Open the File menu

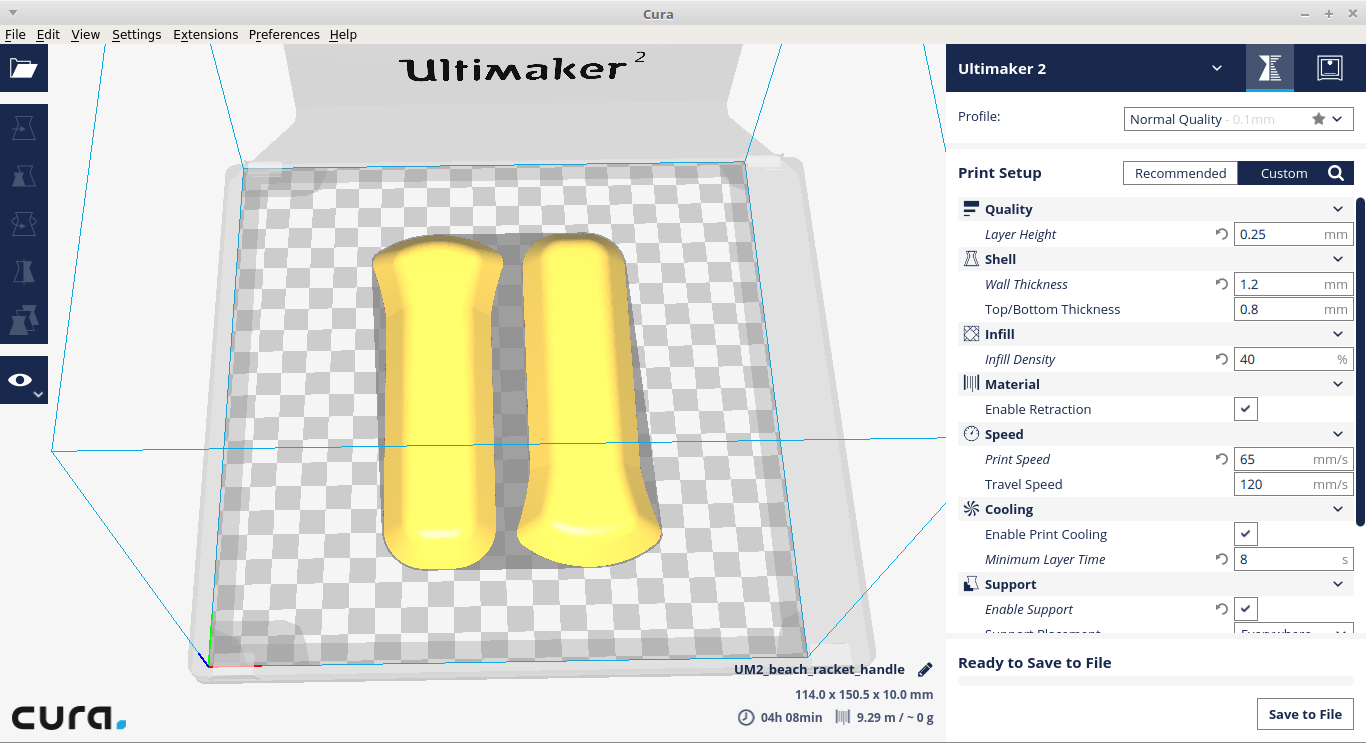click(15, 34)
